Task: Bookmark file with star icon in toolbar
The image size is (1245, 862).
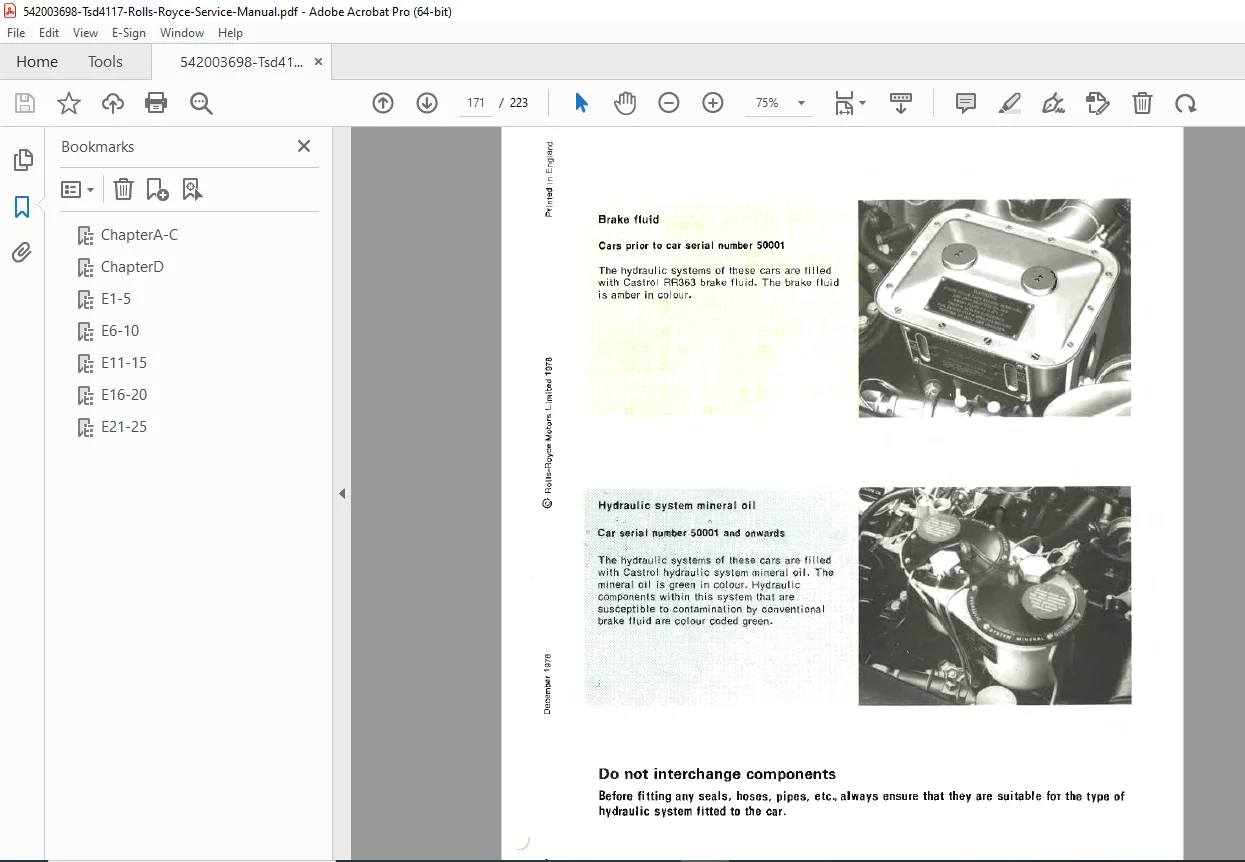Action: (x=69, y=103)
